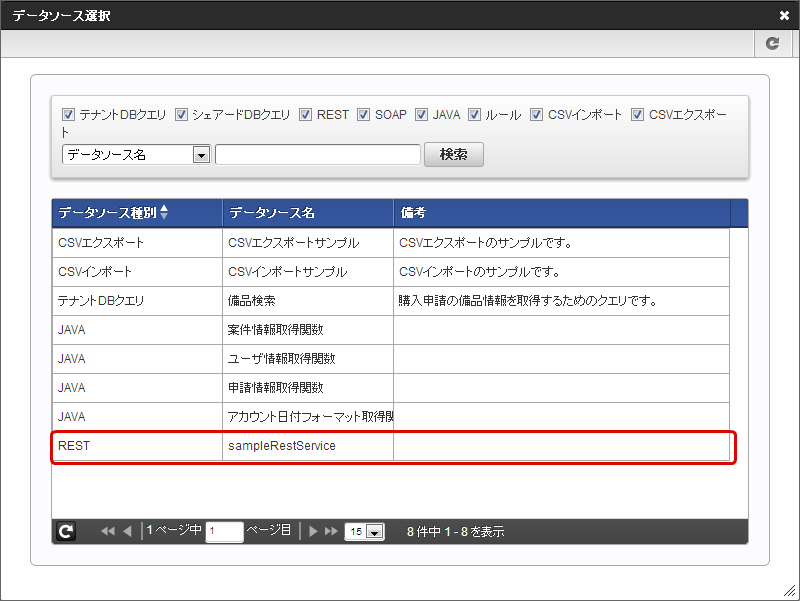Jump to the last page of results

[x=331, y=532]
